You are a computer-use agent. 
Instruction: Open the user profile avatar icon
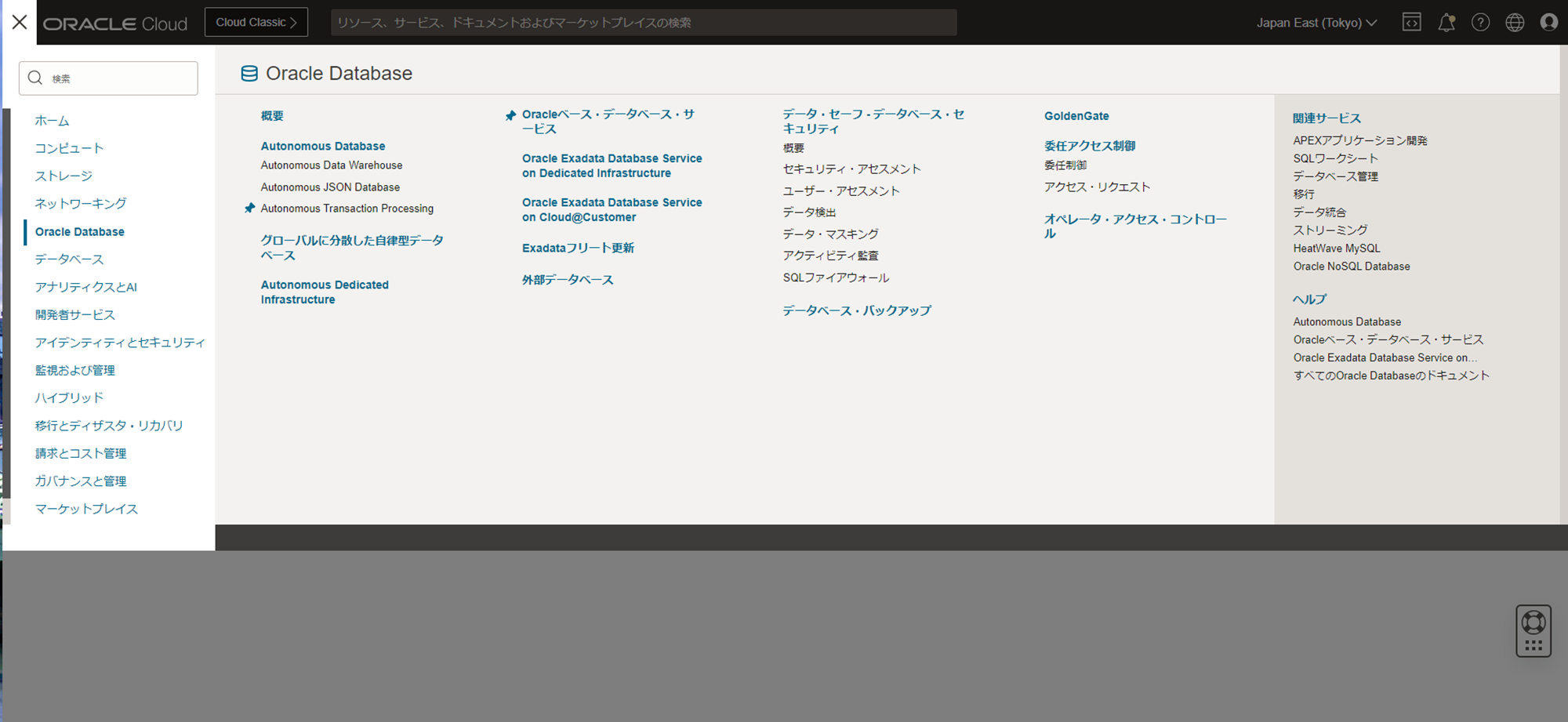coord(1548,22)
